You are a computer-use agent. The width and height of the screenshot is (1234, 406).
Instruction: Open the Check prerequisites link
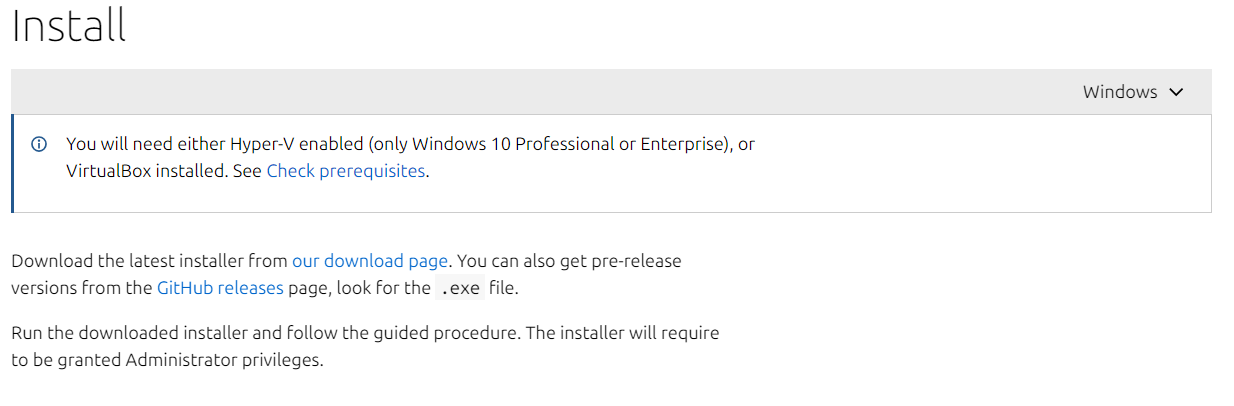tap(345, 171)
